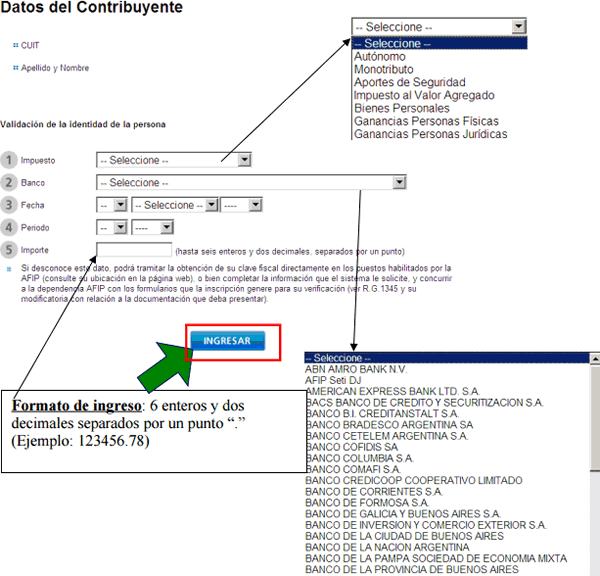600x576 pixels.
Task: Choose BANCO DE GALICIA Y BUENOS AIRES
Action: (x=403, y=514)
